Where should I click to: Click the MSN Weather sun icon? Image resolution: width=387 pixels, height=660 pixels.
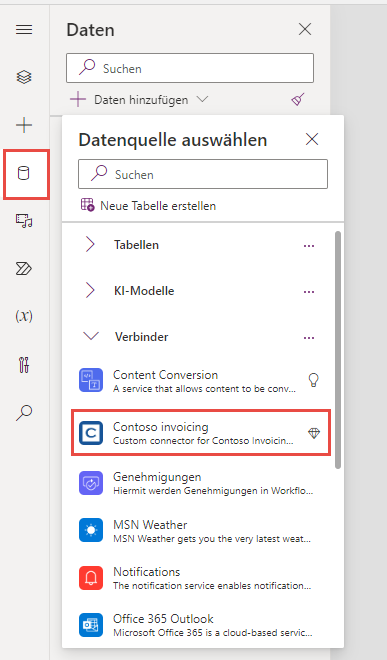[91, 530]
